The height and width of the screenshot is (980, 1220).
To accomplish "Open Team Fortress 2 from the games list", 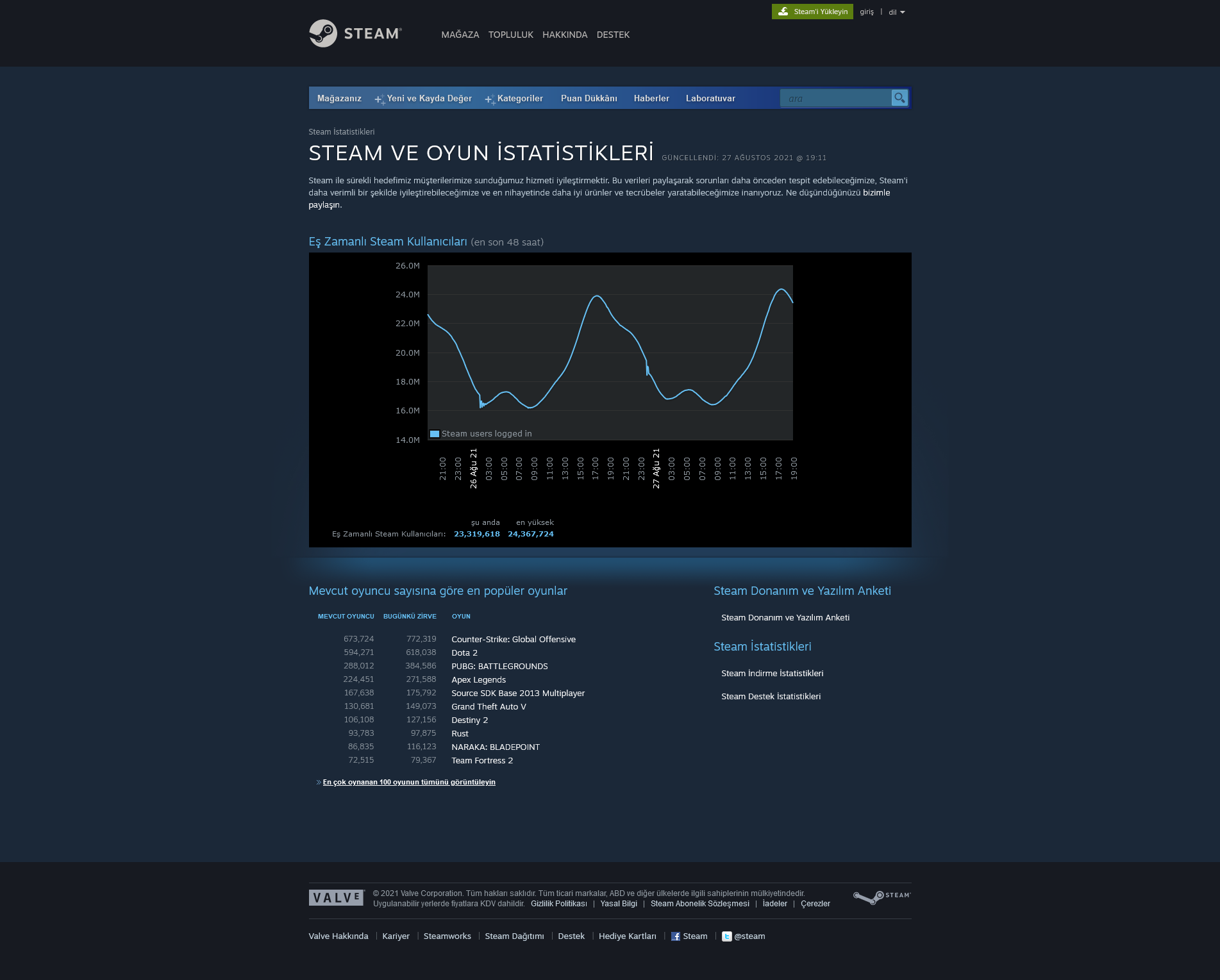I will (482, 760).
